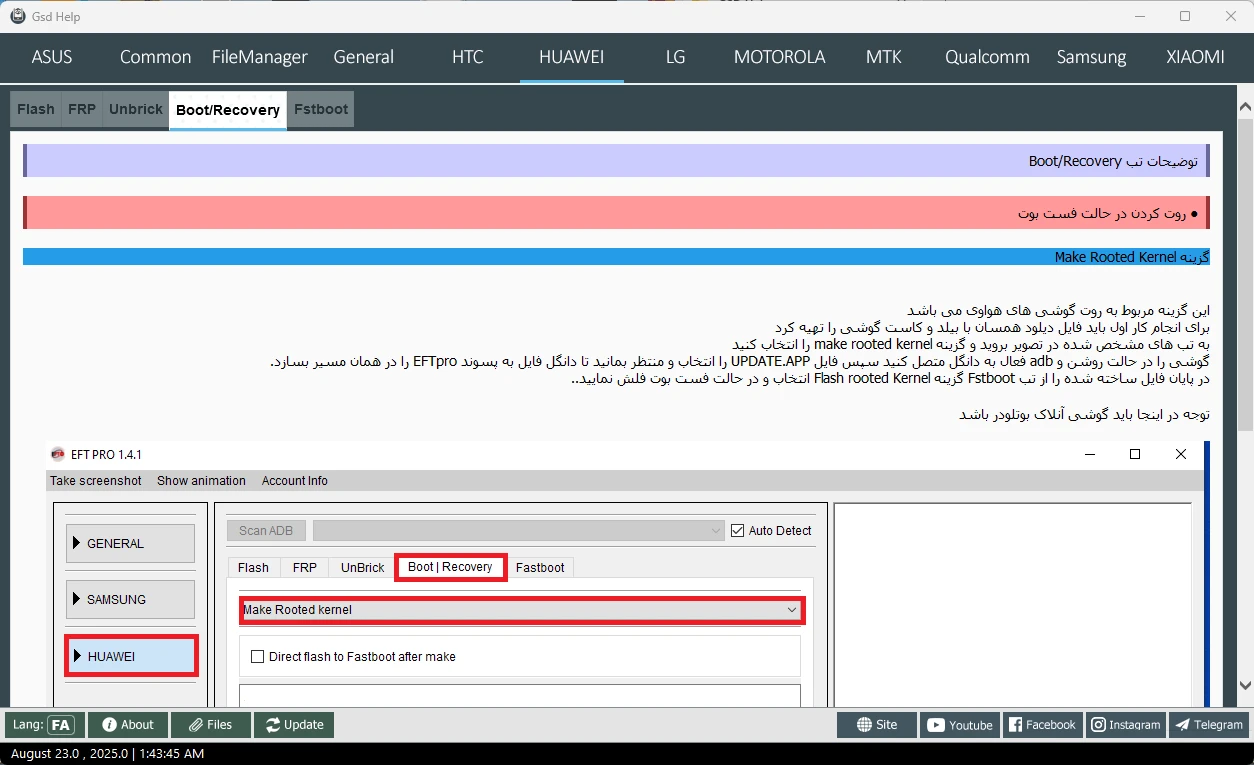Toggle the FA language switch
This screenshot has width=1254, height=765.
60,725
